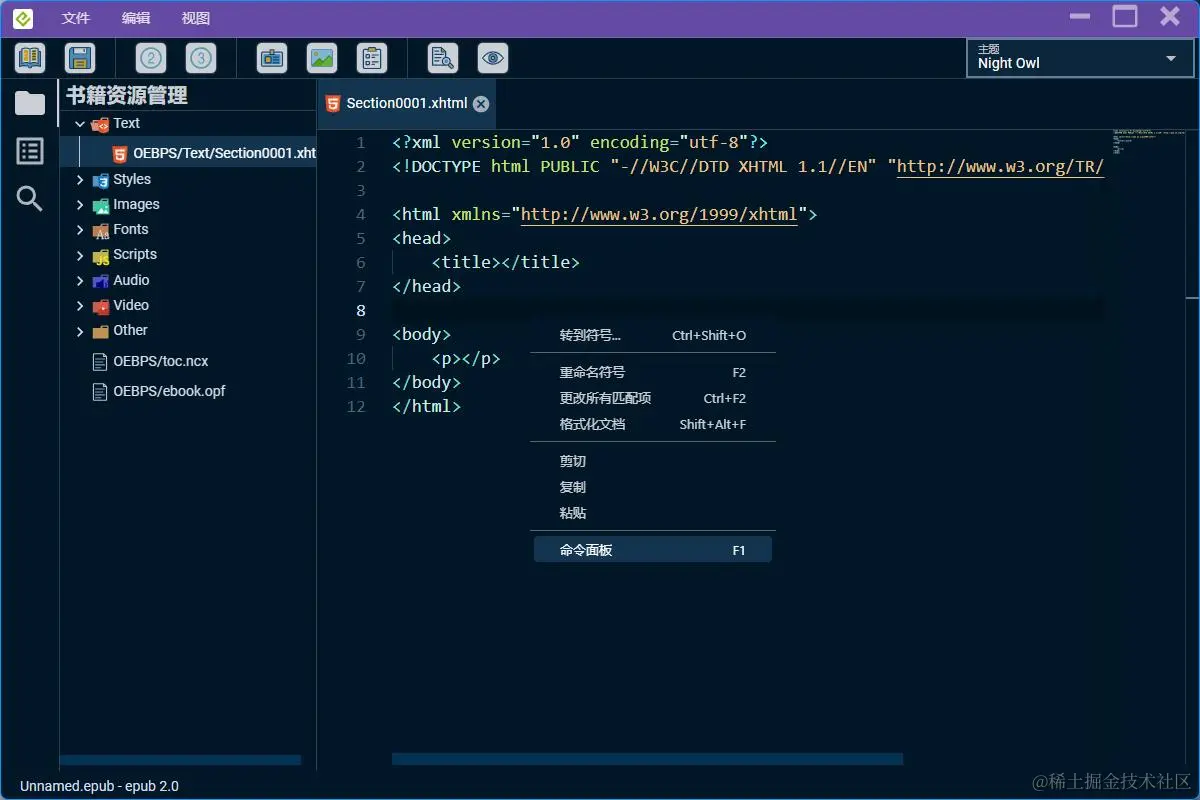
Task: Open the magnifier search sidebar icon
Action: [x=30, y=199]
